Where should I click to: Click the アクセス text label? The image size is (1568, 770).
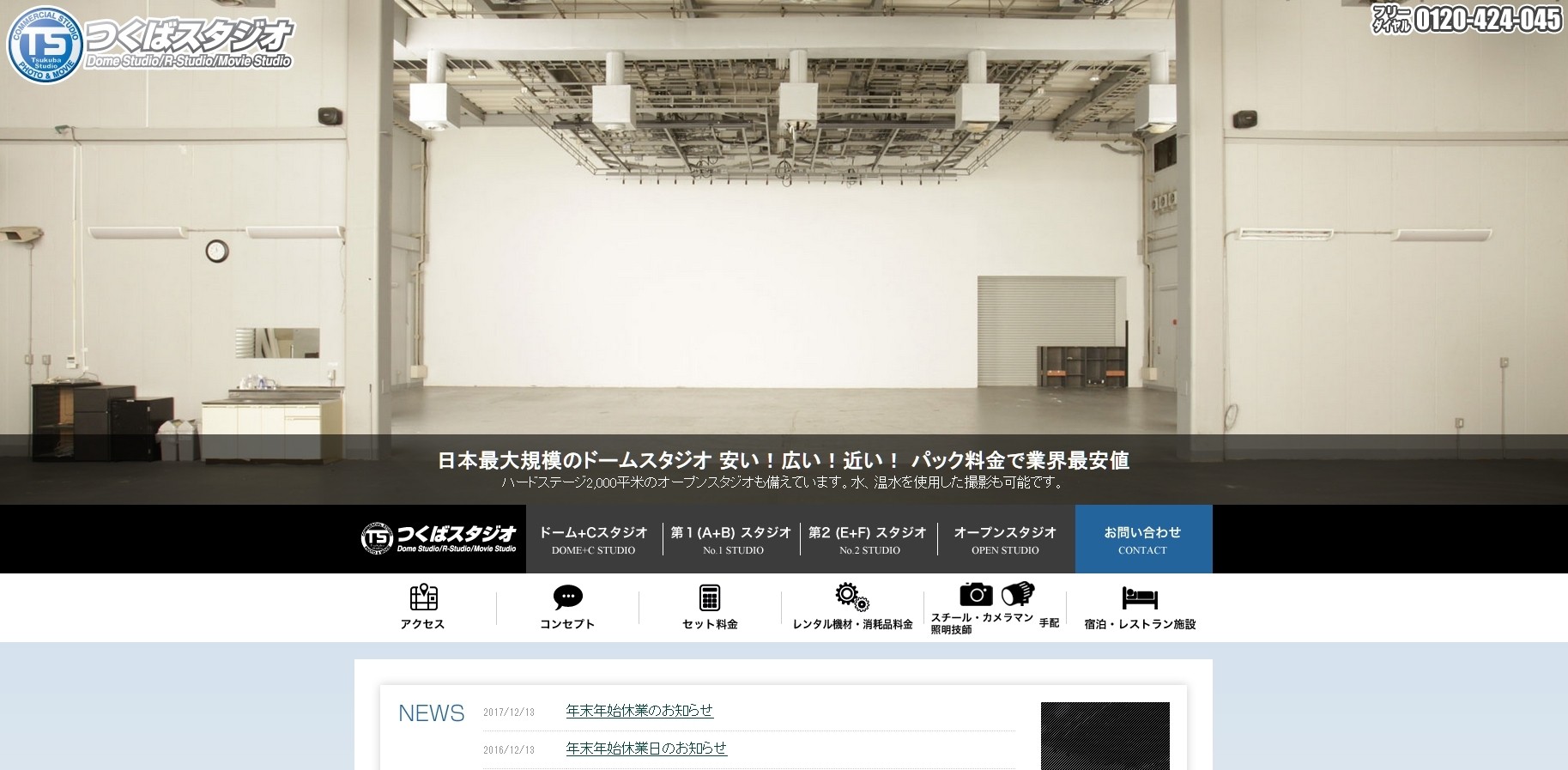click(x=422, y=624)
